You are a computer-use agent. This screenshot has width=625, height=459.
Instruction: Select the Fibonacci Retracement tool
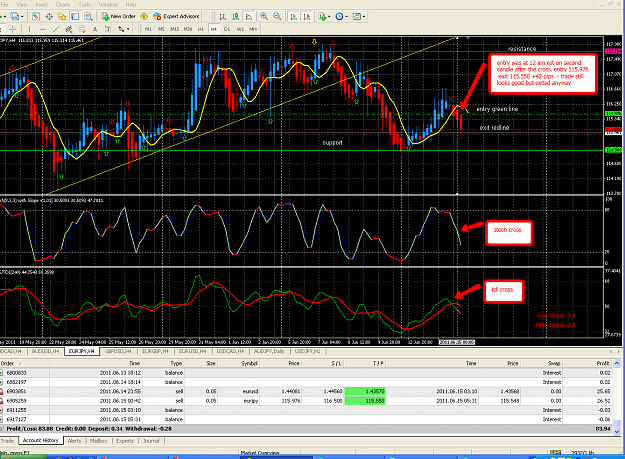click(82, 29)
